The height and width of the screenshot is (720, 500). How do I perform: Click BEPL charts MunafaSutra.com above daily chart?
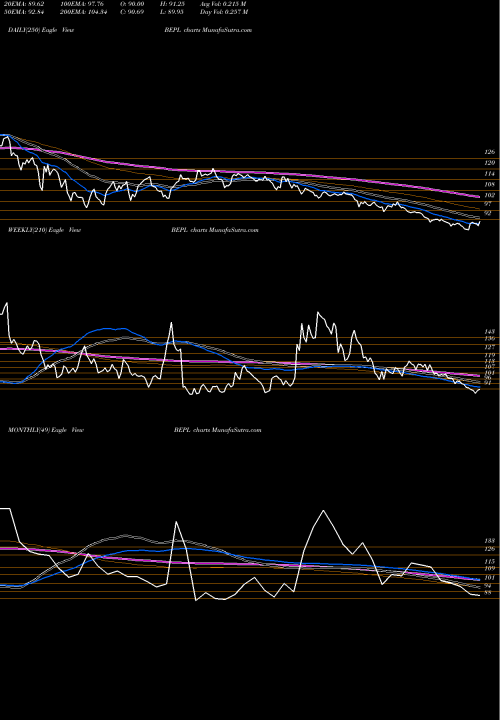(208, 30)
